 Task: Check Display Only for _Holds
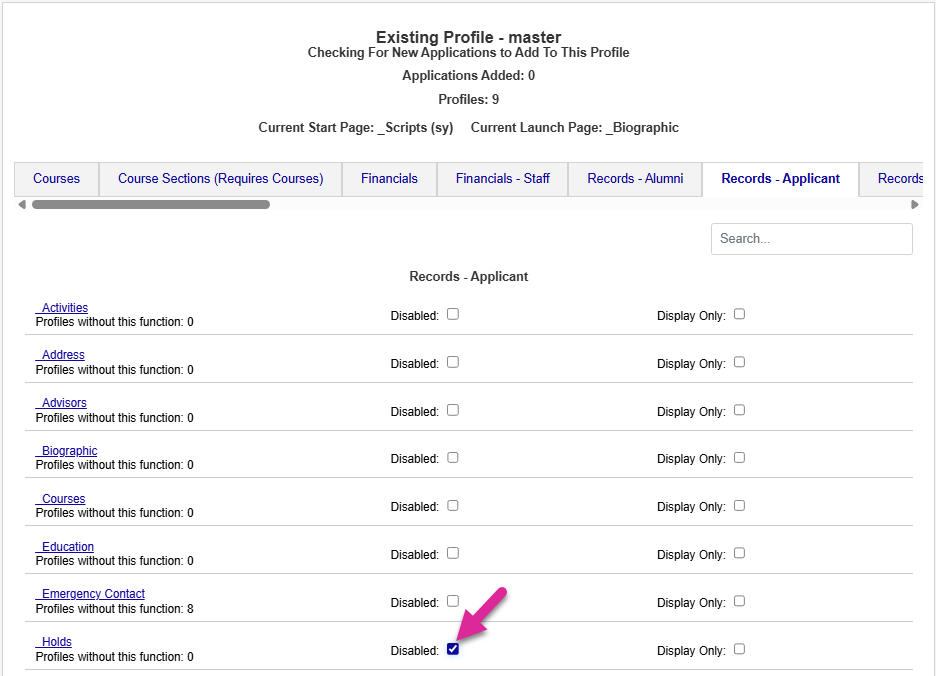click(739, 649)
